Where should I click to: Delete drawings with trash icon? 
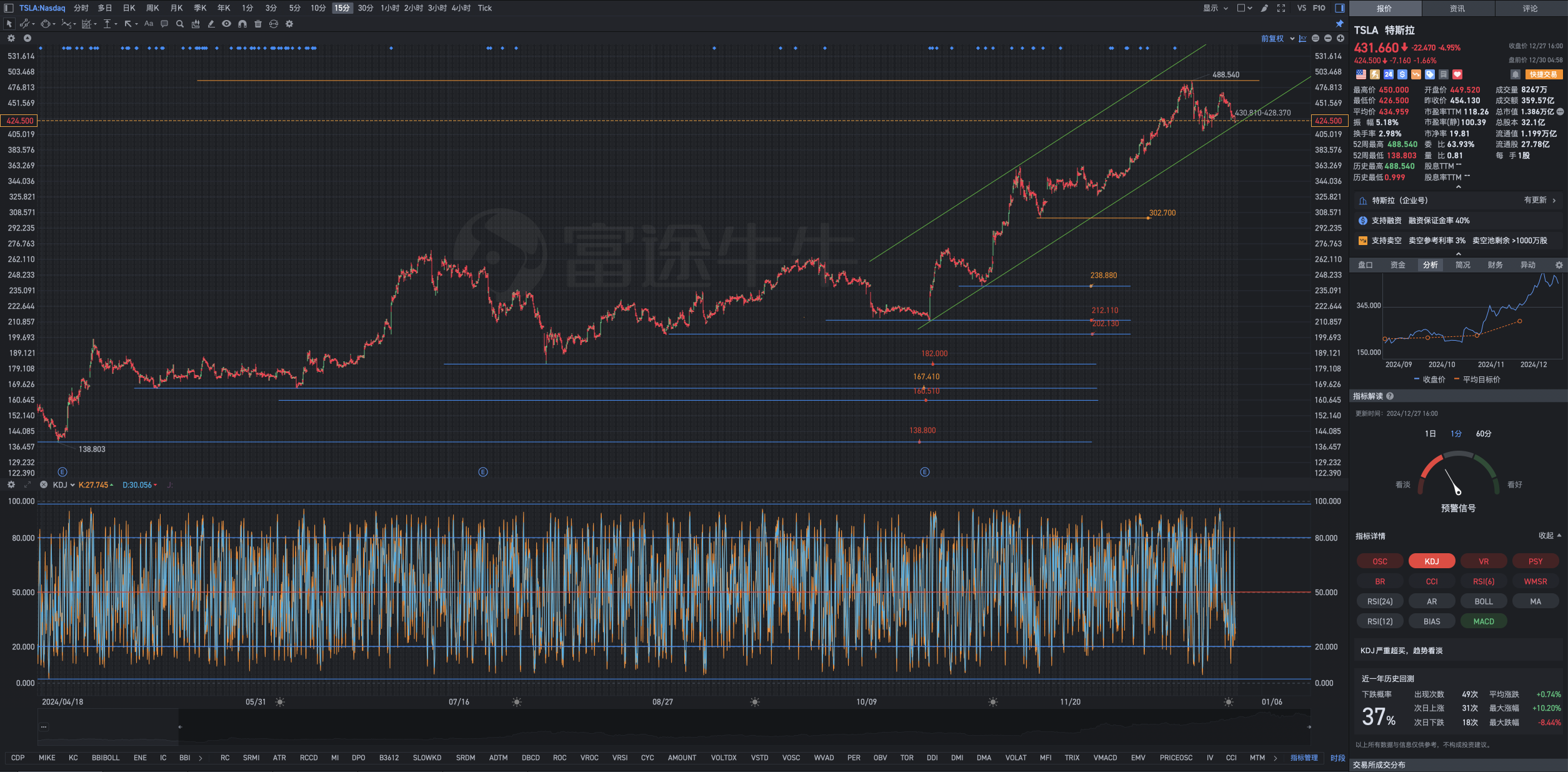[258, 24]
